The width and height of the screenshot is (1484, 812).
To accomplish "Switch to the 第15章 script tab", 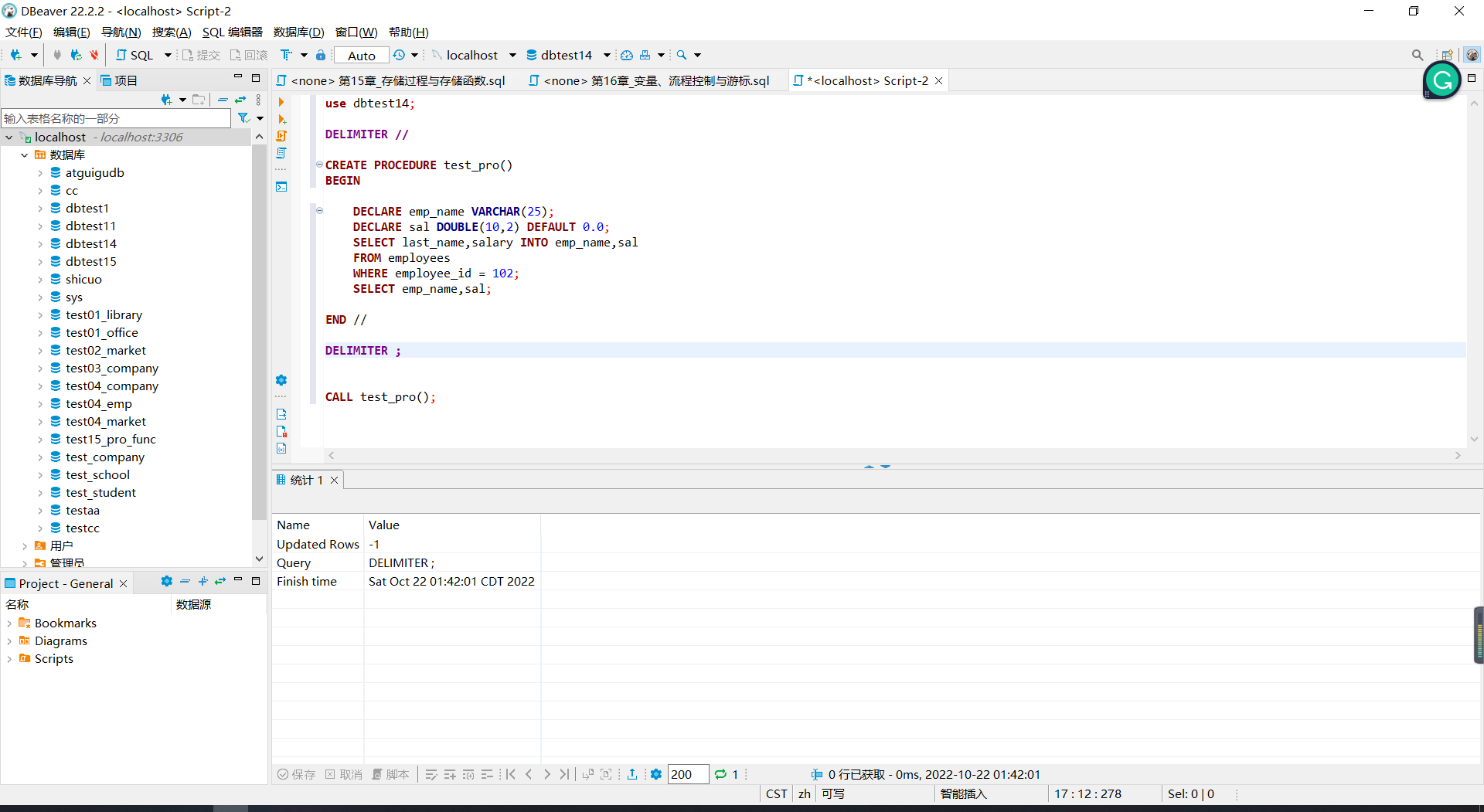I will tap(394, 80).
